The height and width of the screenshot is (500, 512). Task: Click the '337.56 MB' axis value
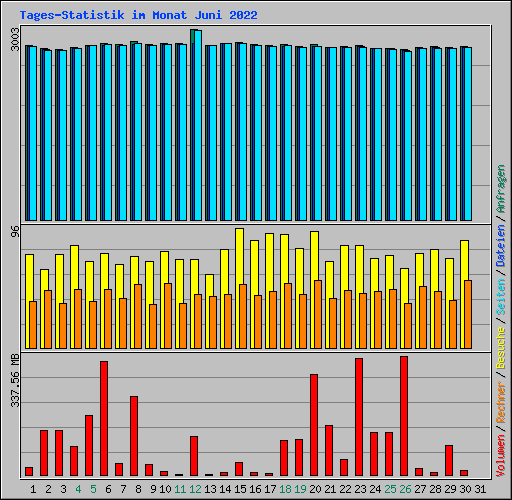pyautogui.click(x=15, y=381)
